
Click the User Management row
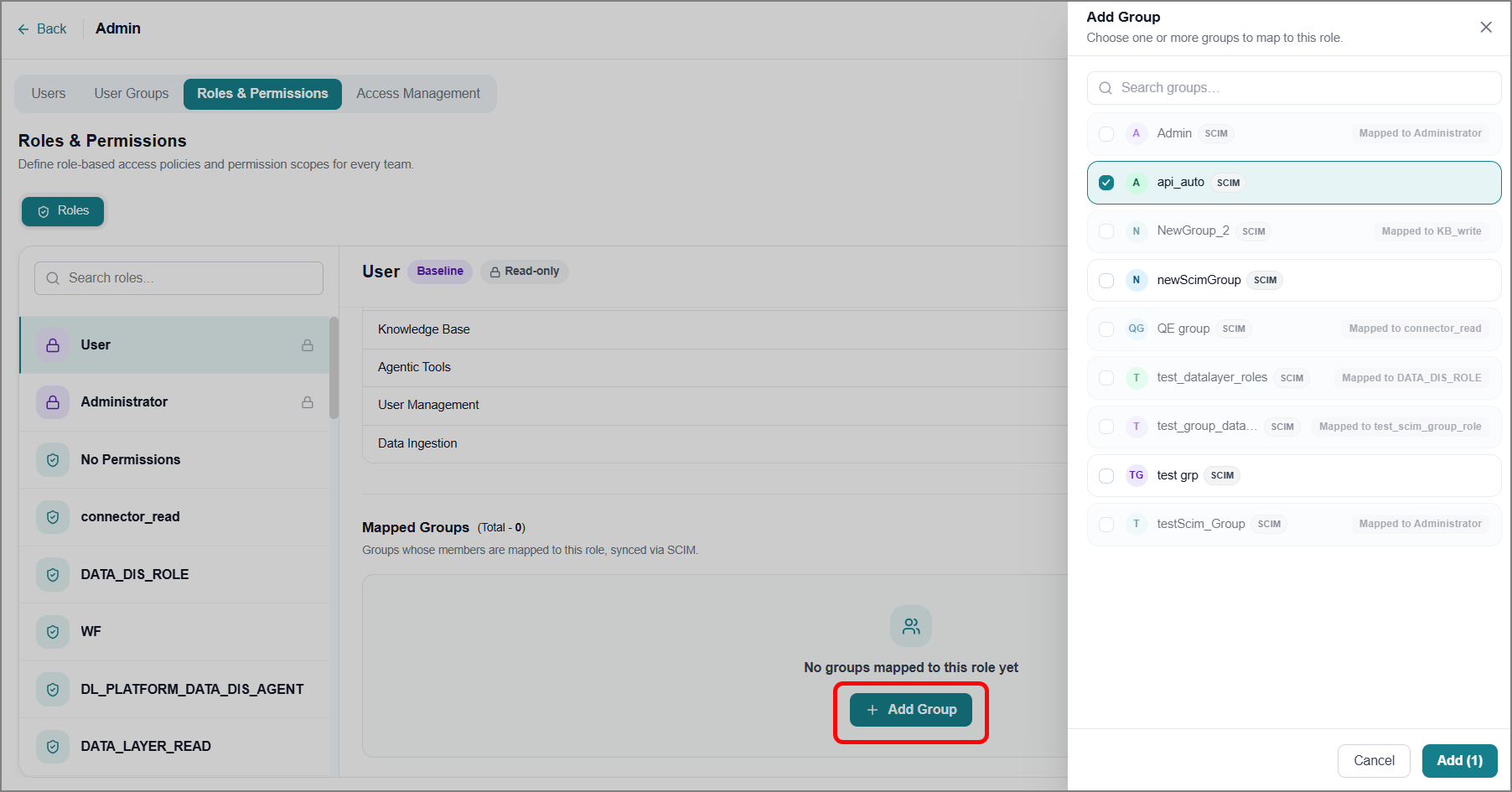(715, 405)
